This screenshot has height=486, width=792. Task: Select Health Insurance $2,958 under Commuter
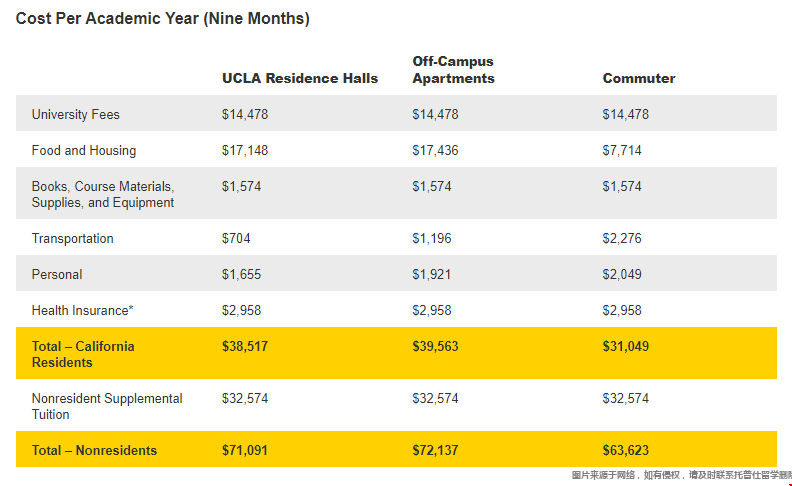pos(622,310)
